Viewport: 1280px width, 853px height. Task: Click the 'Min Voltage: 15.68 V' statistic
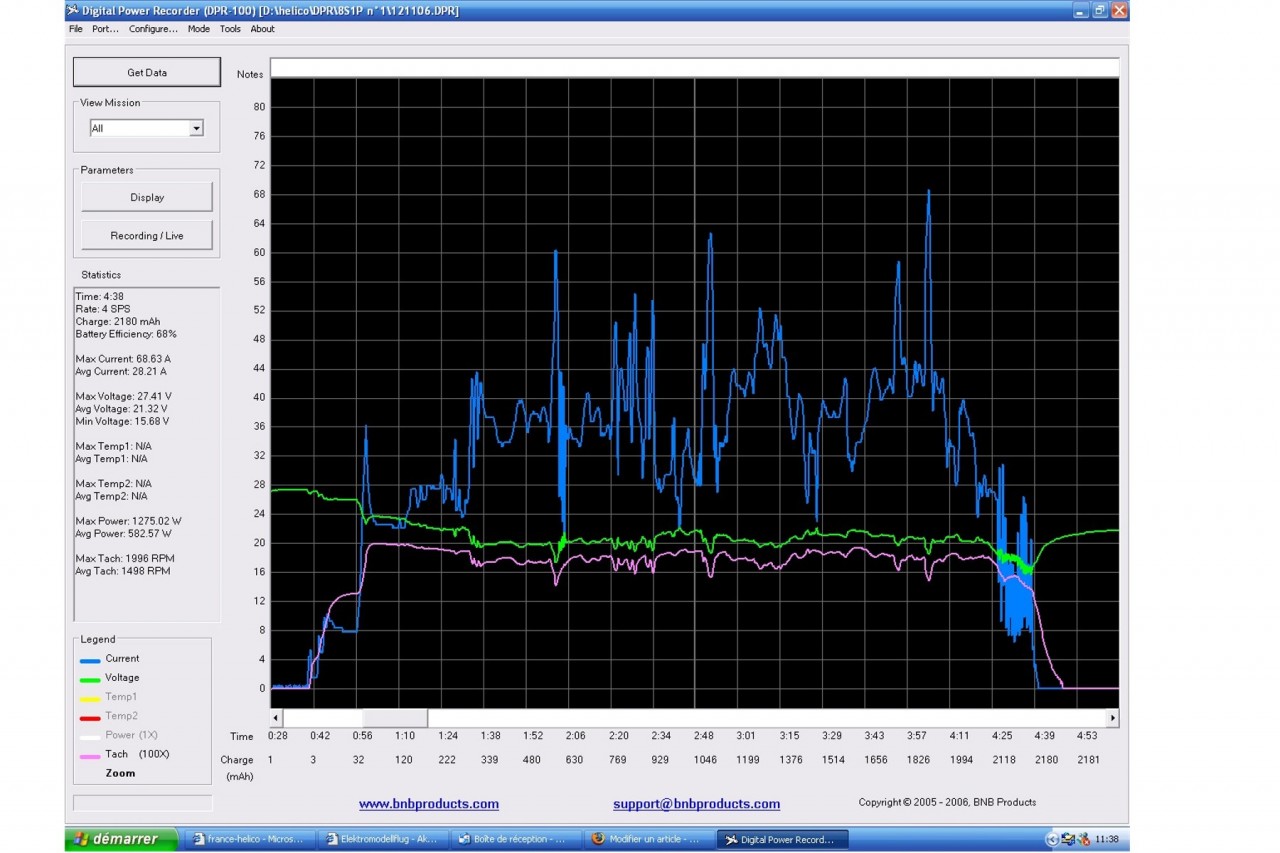[122, 421]
